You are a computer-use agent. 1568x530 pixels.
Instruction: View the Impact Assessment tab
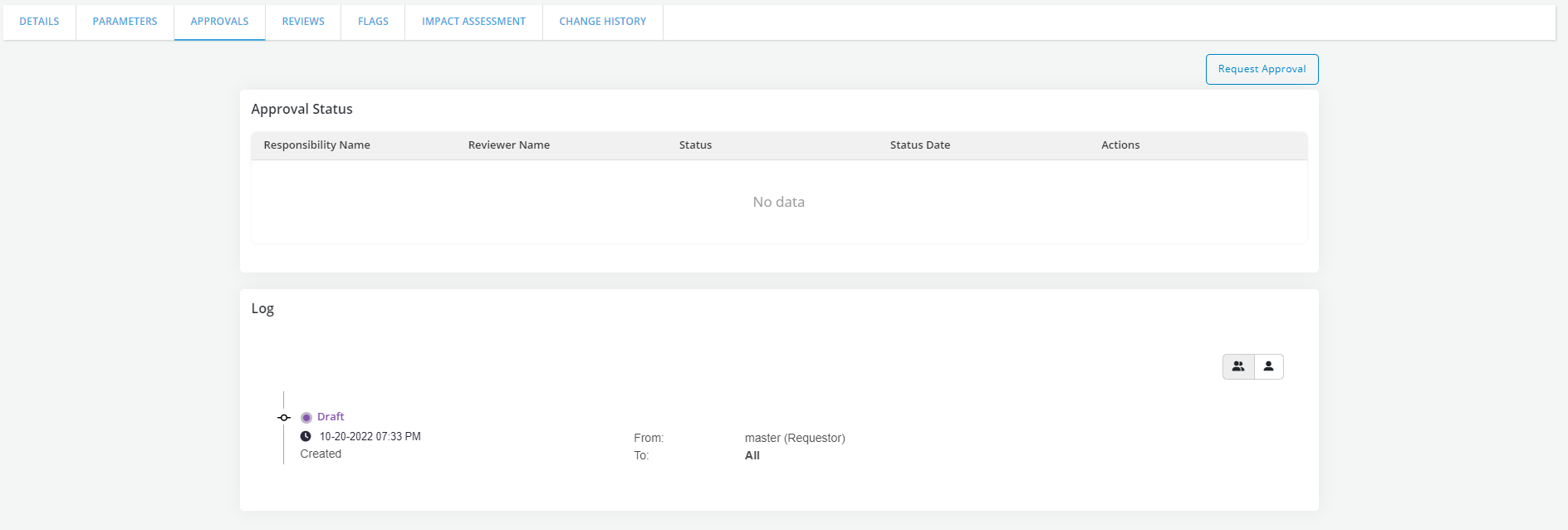(x=473, y=22)
